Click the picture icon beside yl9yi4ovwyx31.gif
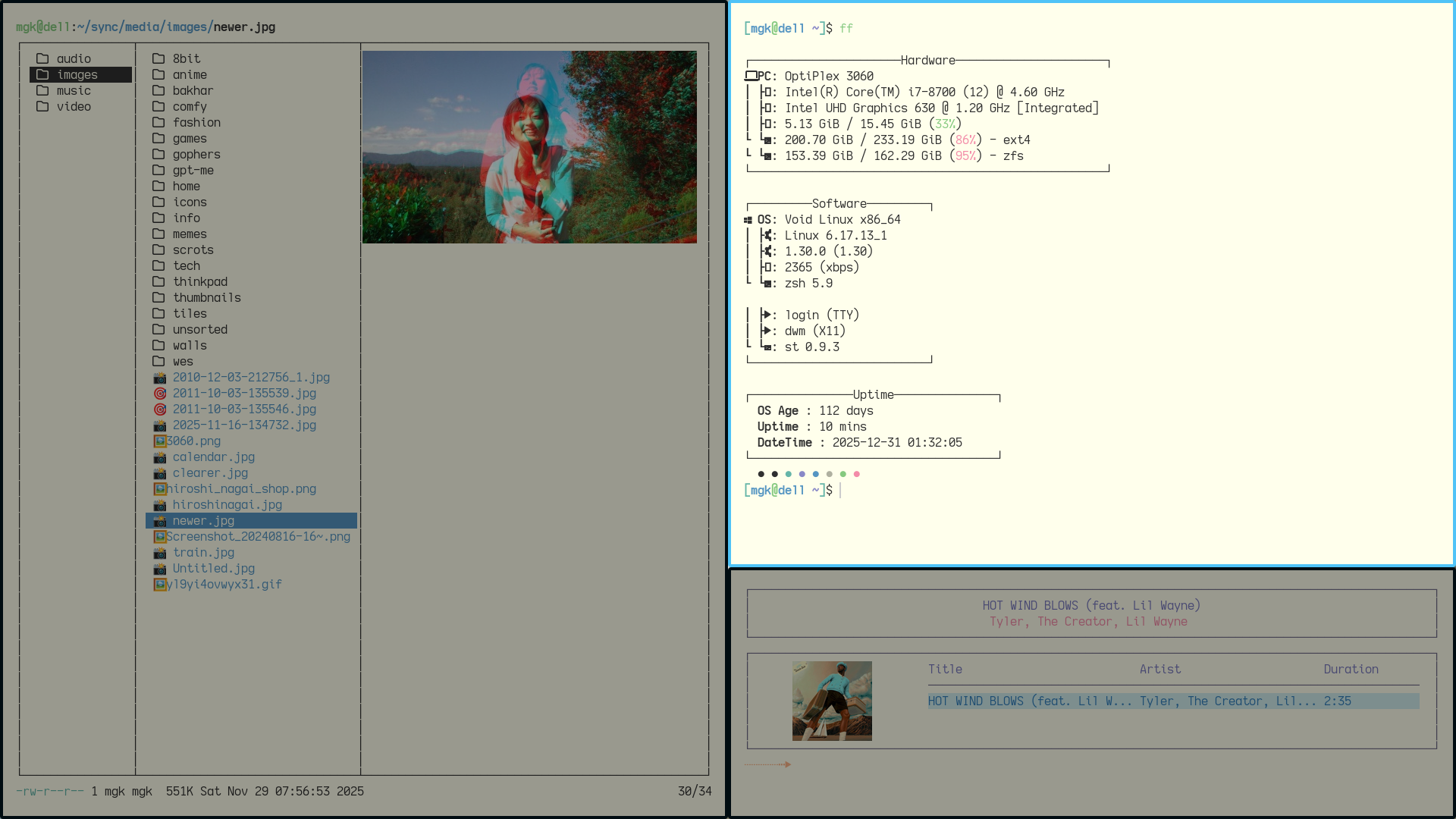Image resolution: width=1456 pixels, height=819 pixels. 159,585
